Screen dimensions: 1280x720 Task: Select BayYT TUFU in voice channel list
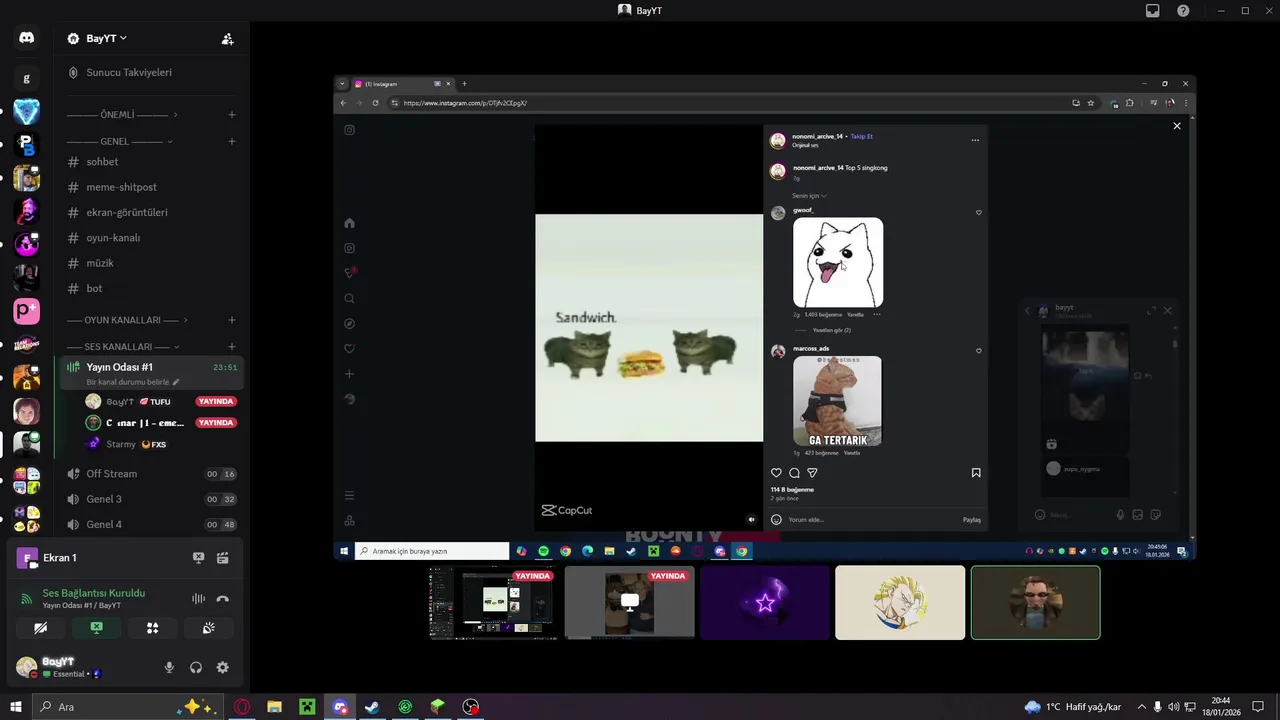tap(162, 401)
